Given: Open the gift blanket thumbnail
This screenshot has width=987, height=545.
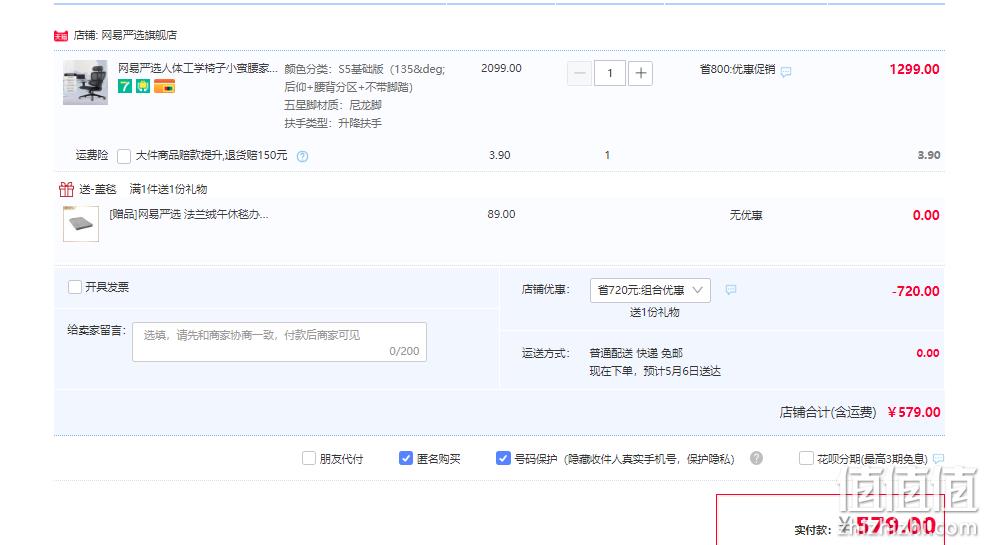Looking at the screenshot, I should tap(81, 223).
